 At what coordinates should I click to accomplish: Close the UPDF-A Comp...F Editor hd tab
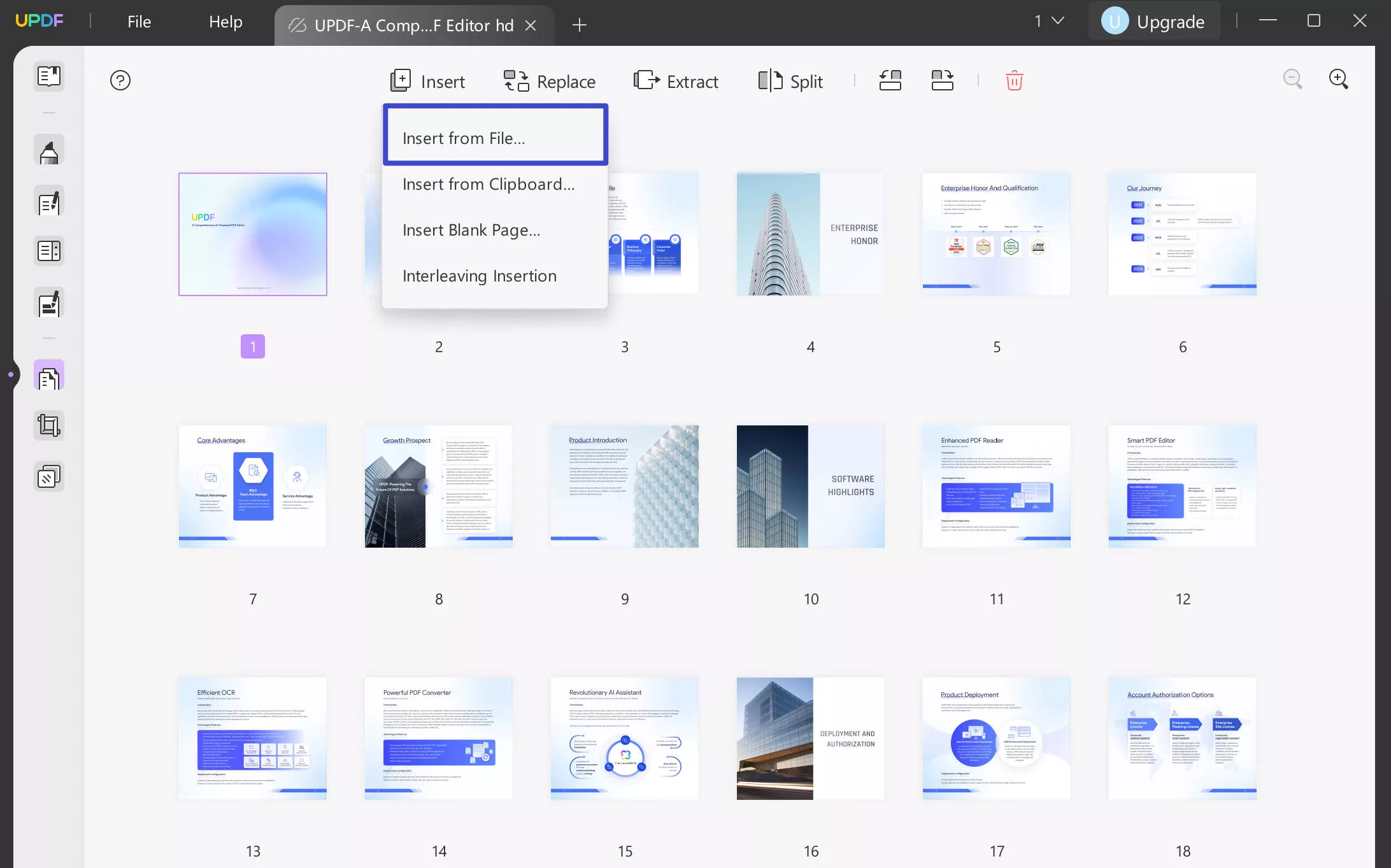click(x=530, y=25)
